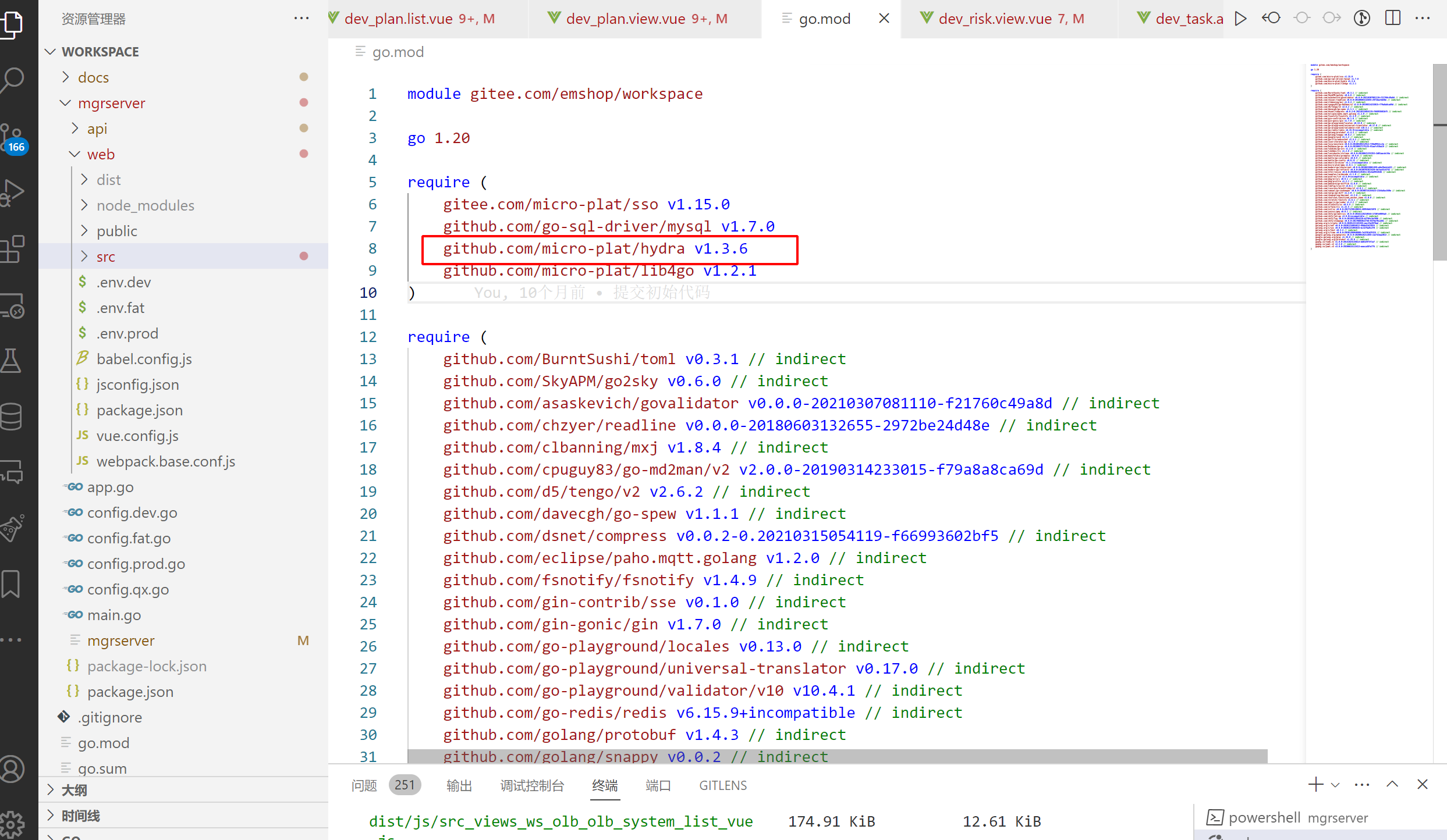Open Remote Explorer view
The width and height of the screenshot is (1447, 840).
(x=13, y=306)
